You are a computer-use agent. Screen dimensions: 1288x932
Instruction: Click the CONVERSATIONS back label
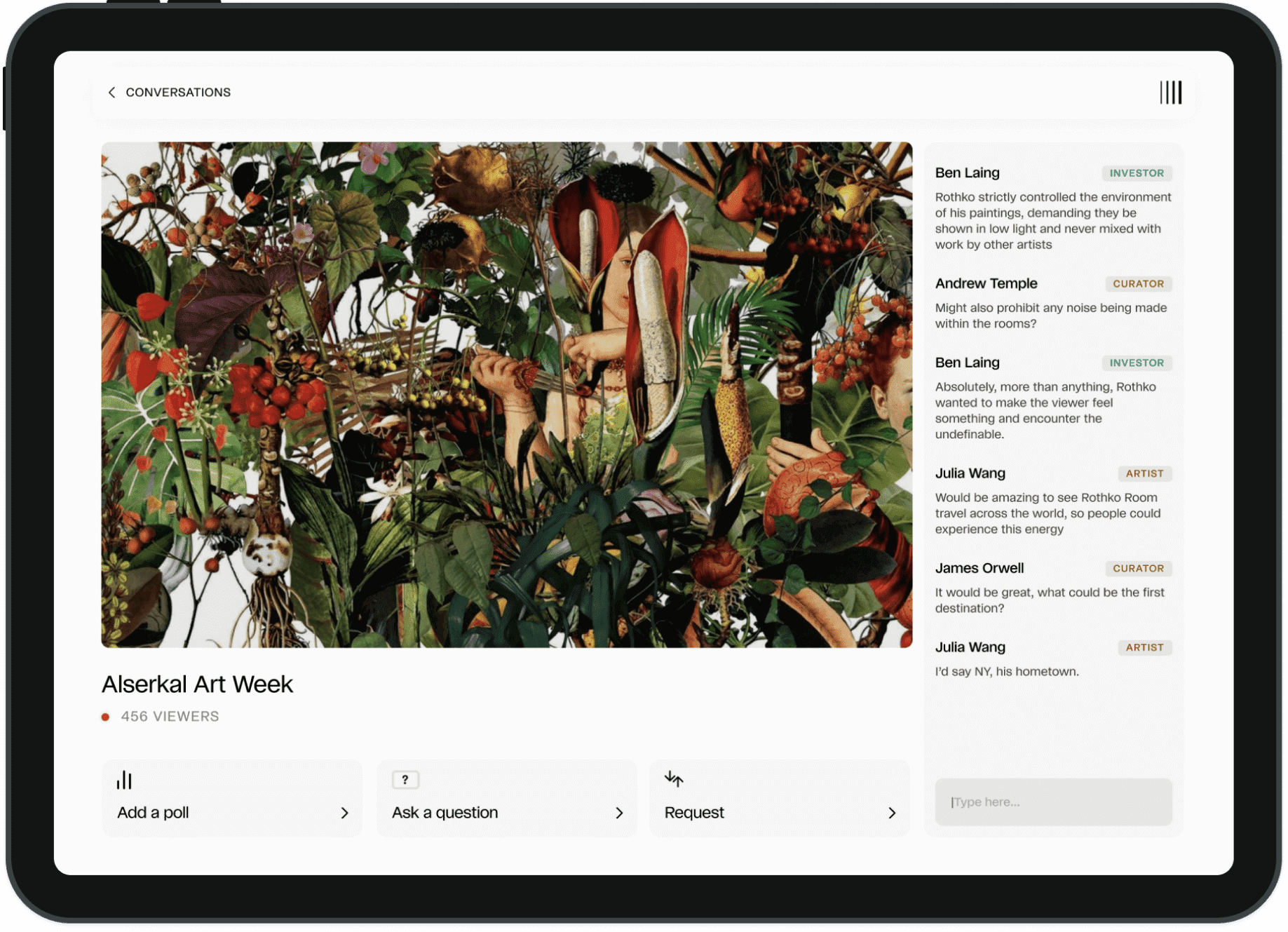(178, 93)
